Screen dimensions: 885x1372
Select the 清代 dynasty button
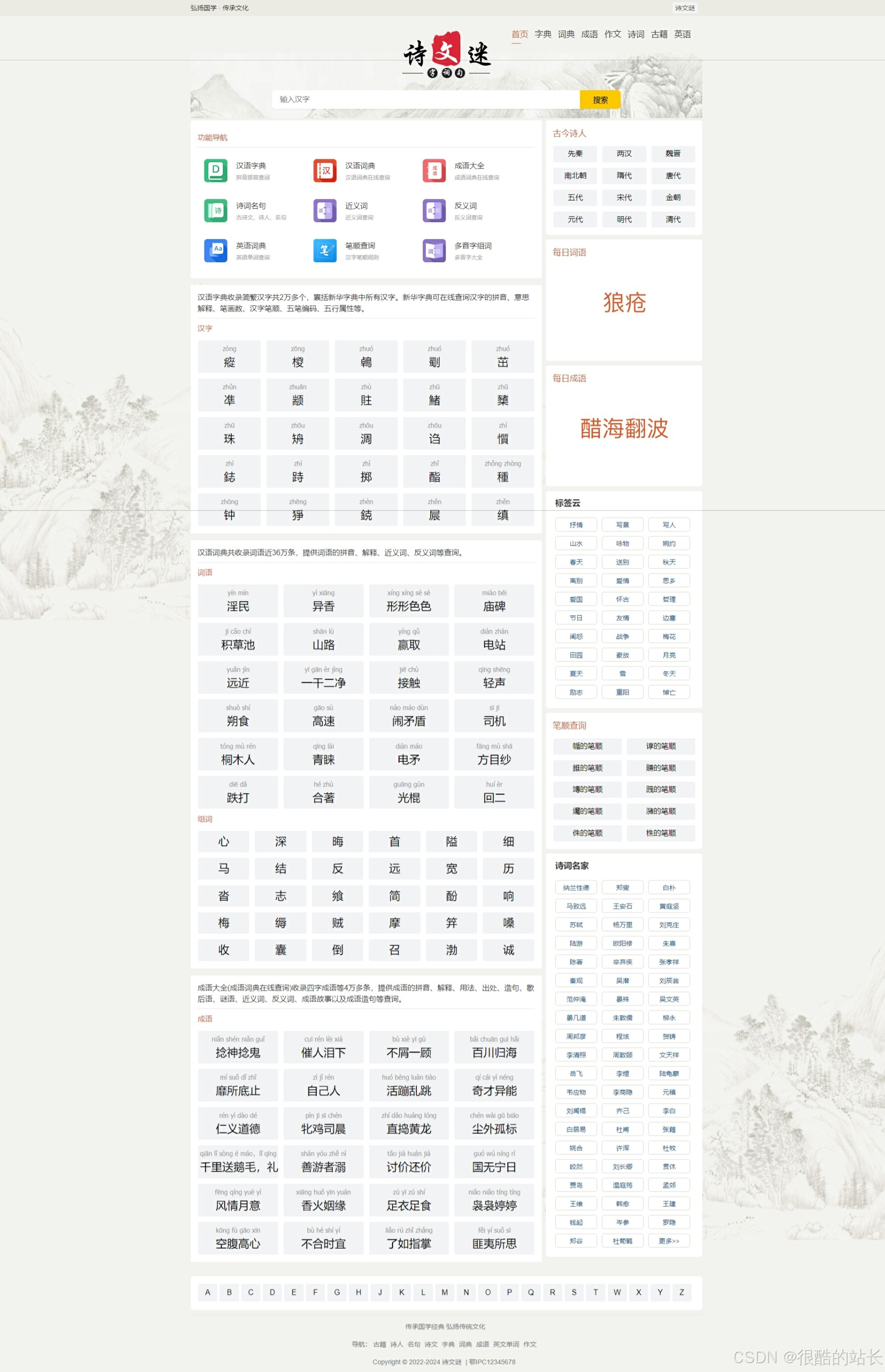point(673,219)
